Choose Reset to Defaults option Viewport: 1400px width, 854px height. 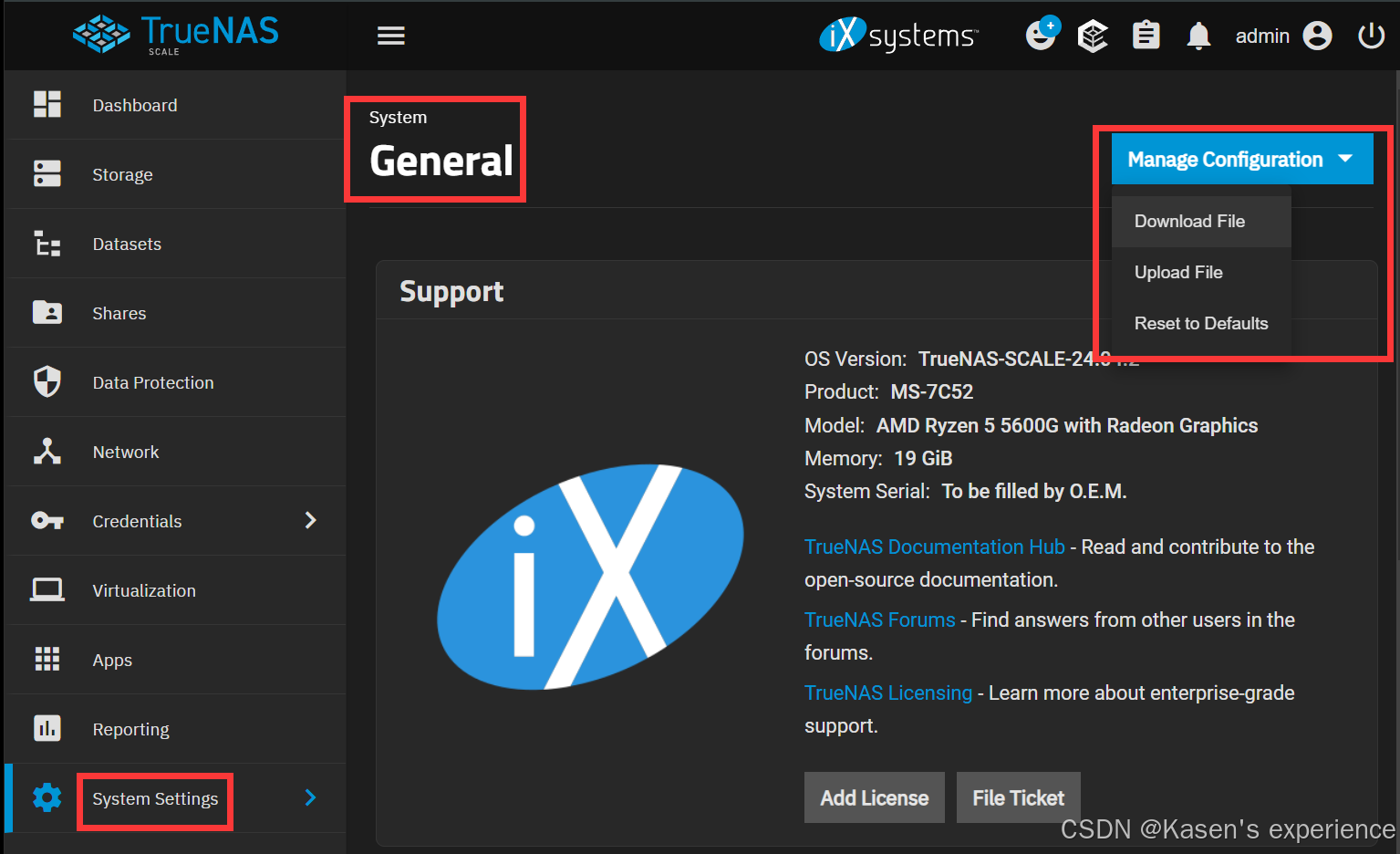pos(1201,323)
